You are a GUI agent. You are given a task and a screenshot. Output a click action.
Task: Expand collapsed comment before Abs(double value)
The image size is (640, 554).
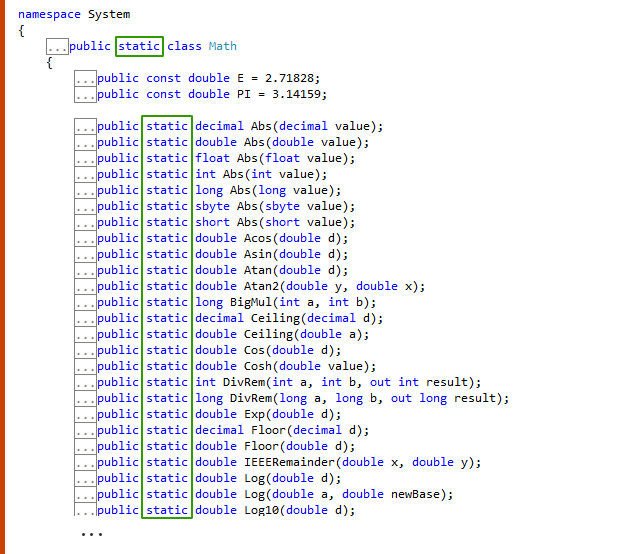85,142
